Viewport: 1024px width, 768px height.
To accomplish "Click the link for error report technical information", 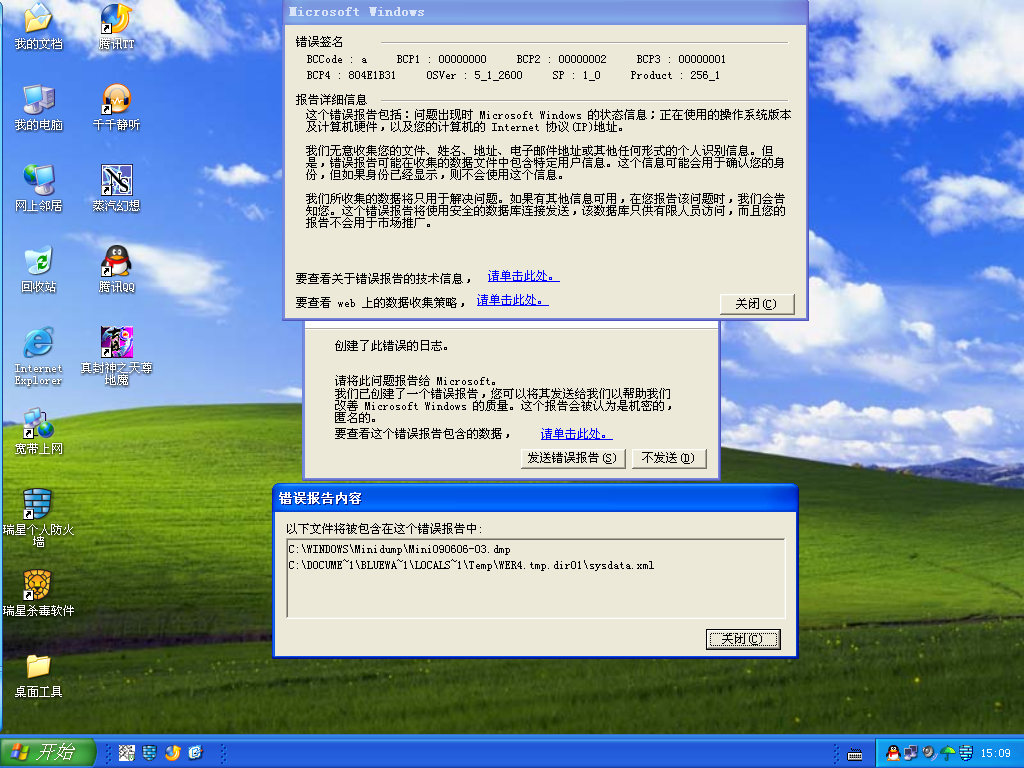I will pos(523,276).
